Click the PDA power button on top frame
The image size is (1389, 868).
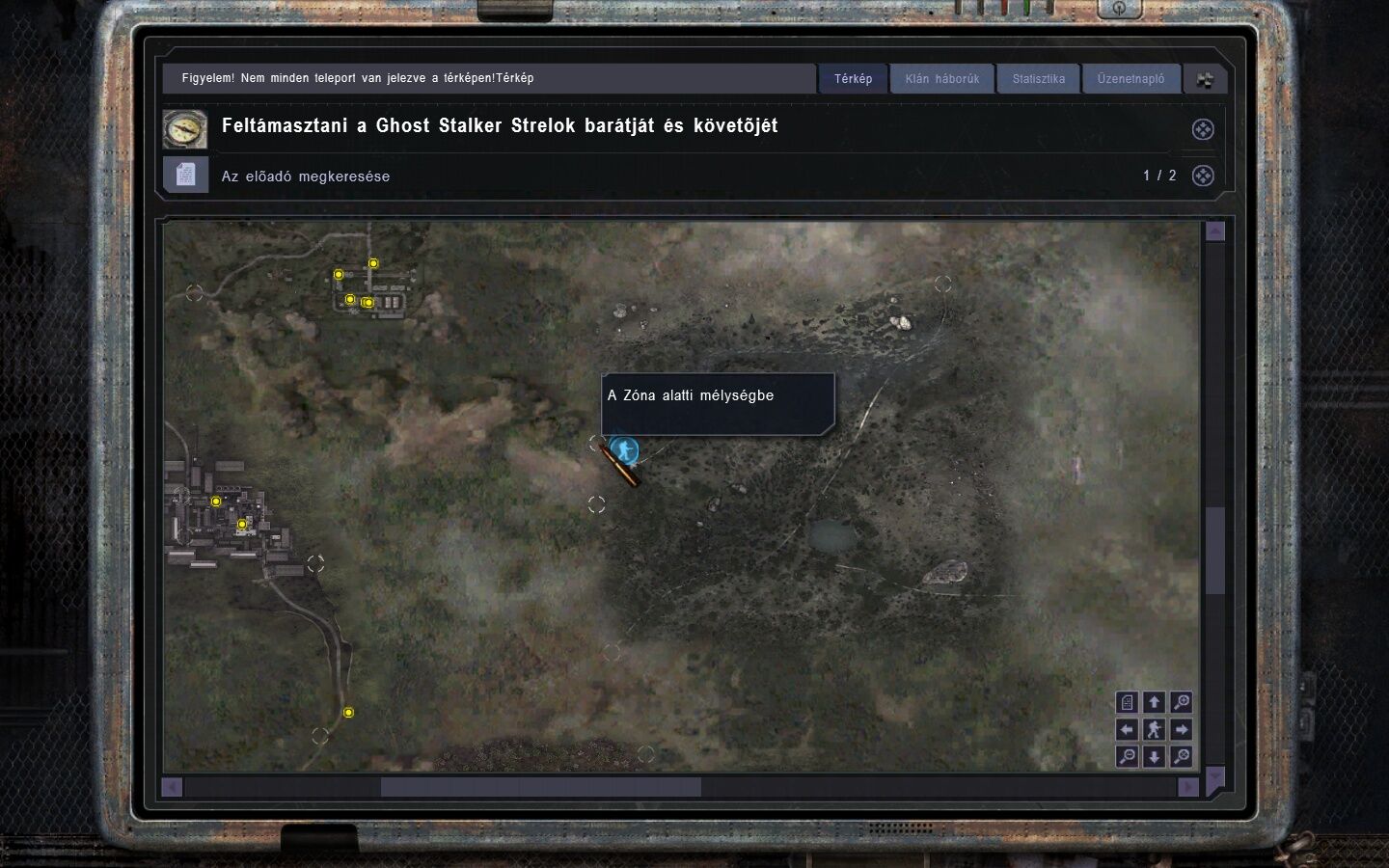coord(1119,8)
